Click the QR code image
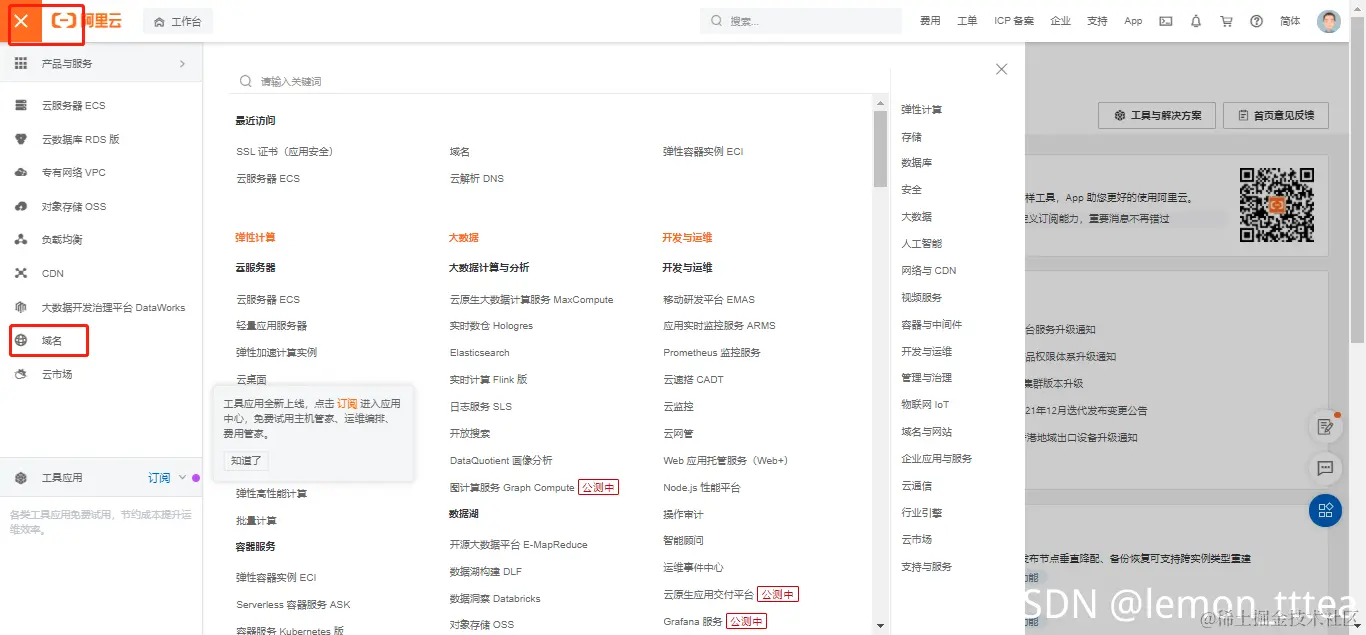1366x635 pixels. tap(1276, 205)
